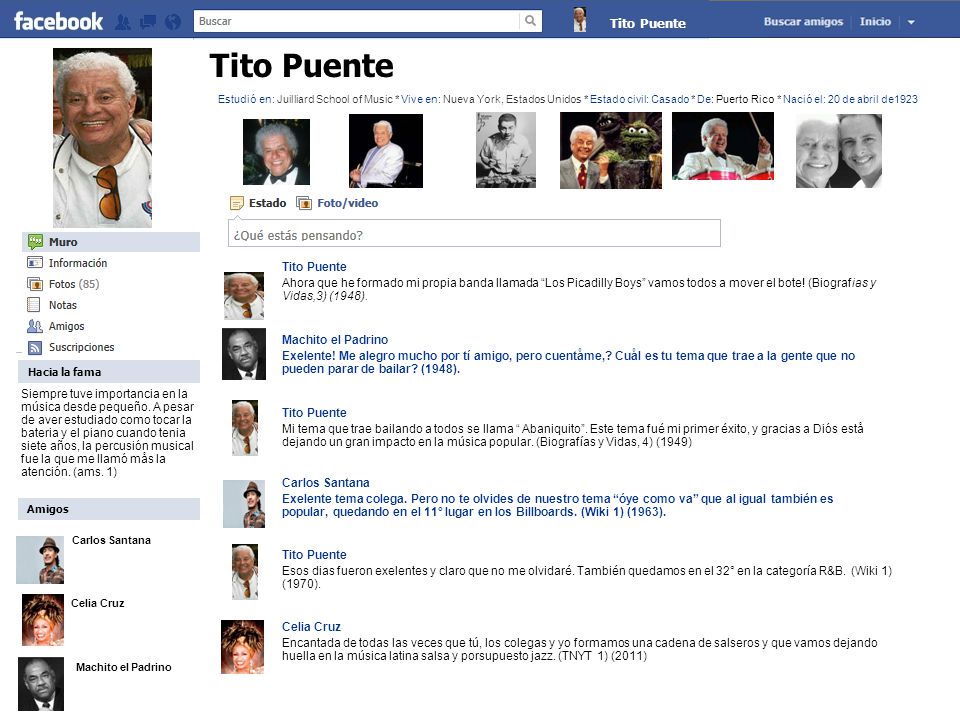Screen dimensions: 960x720
Task: Open the two smiling men photo thumbnail
Action: tap(839, 151)
